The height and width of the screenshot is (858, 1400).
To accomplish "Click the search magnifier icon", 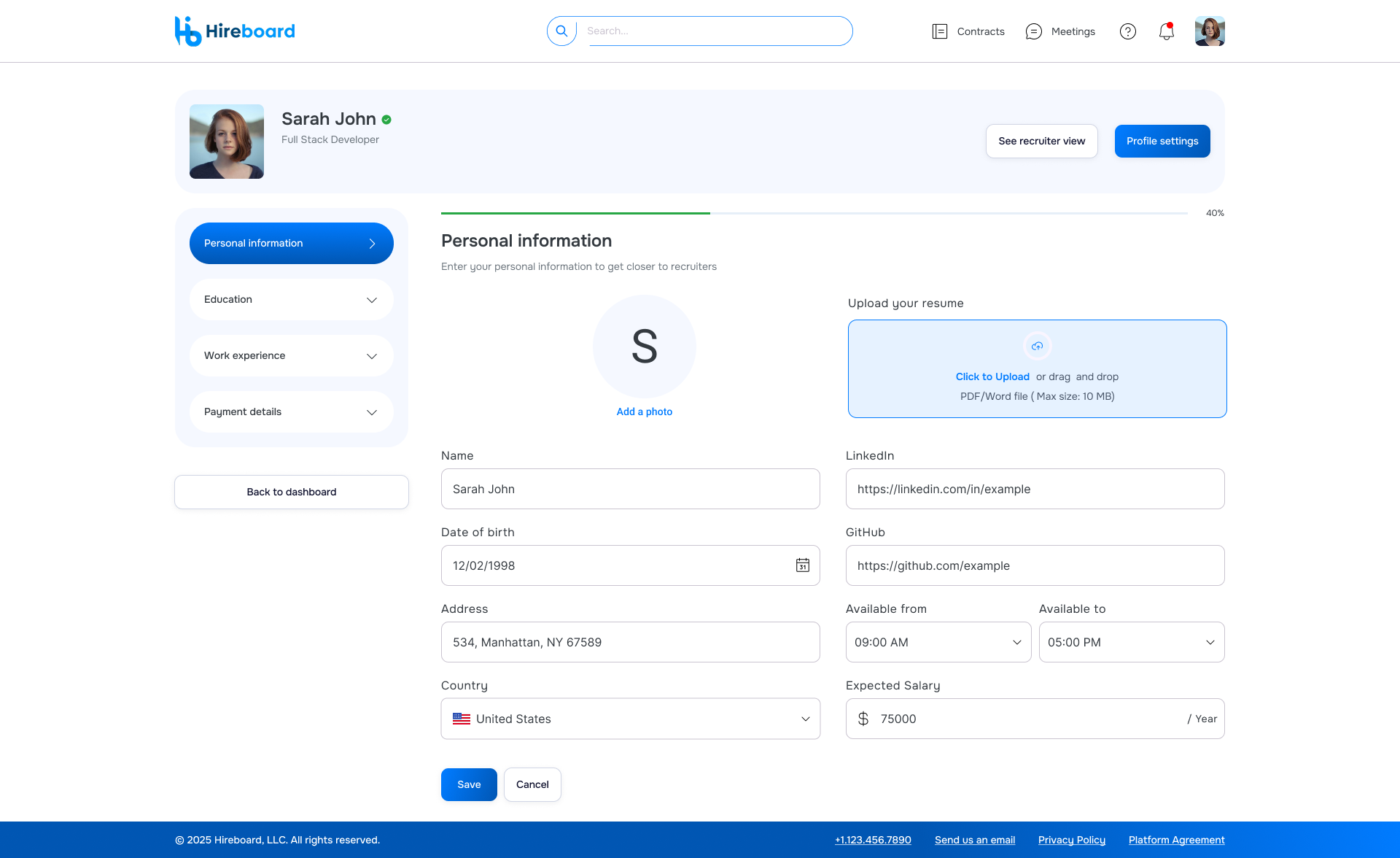I will [561, 31].
